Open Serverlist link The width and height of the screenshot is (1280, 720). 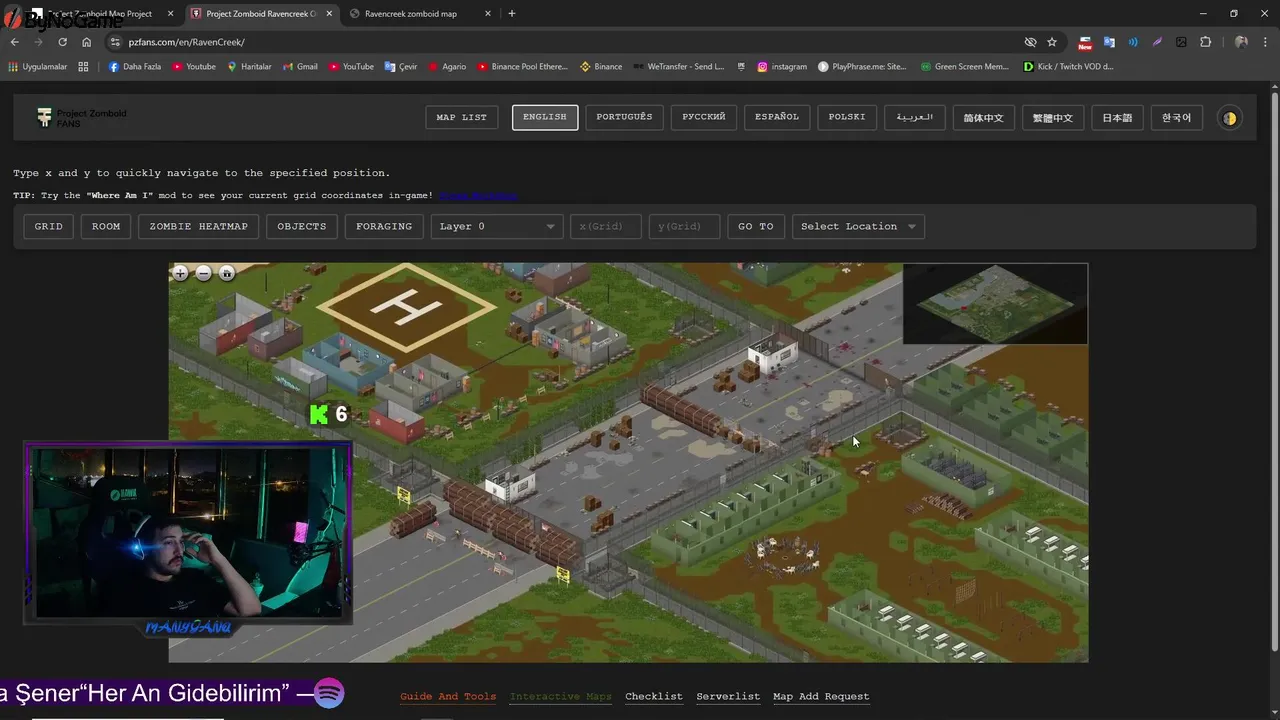click(728, 697)
